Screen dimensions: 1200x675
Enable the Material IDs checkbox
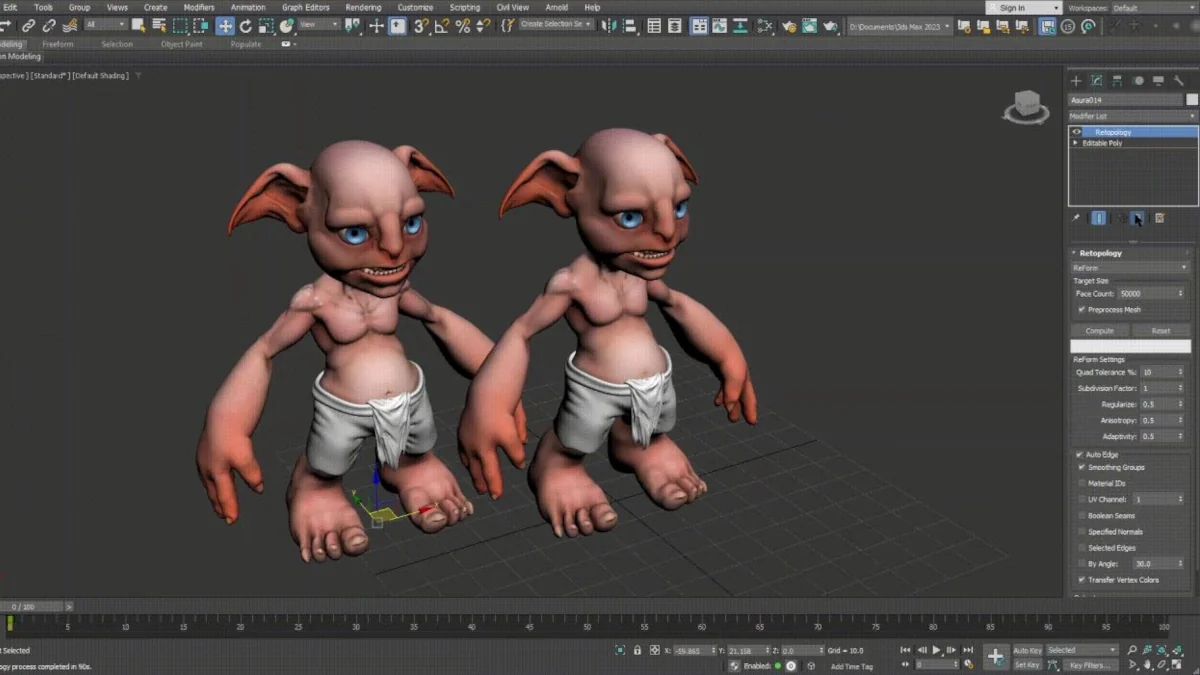(x=1081, y=483)
